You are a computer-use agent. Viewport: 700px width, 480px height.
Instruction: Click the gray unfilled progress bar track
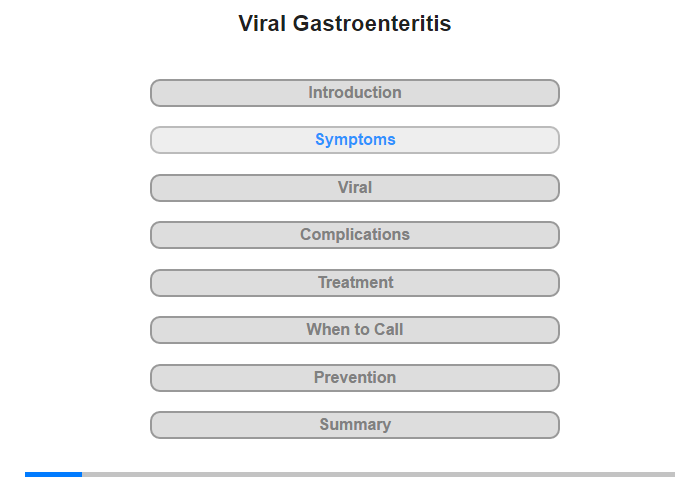pyautogui.click(x=378, y=474)
